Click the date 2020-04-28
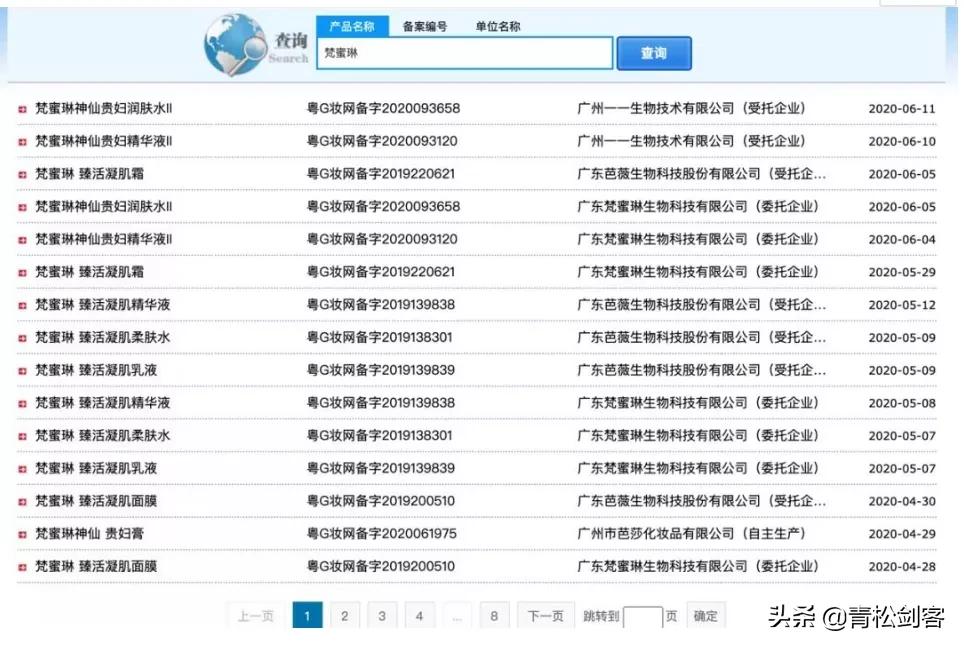The height and width of the screenshot is (648, 964). coord(902,567)
